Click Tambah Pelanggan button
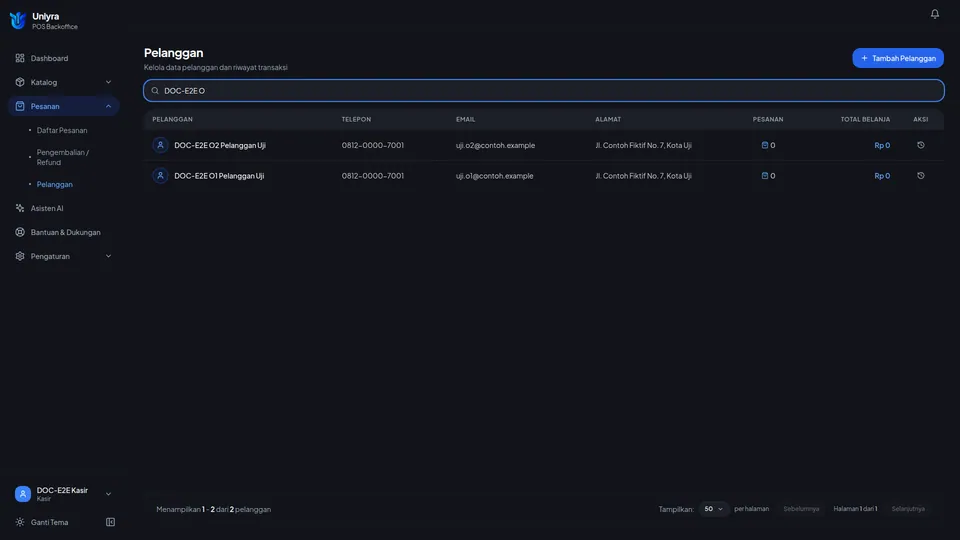Viewport: 960px width, 540px height. [x=898, y=58]
